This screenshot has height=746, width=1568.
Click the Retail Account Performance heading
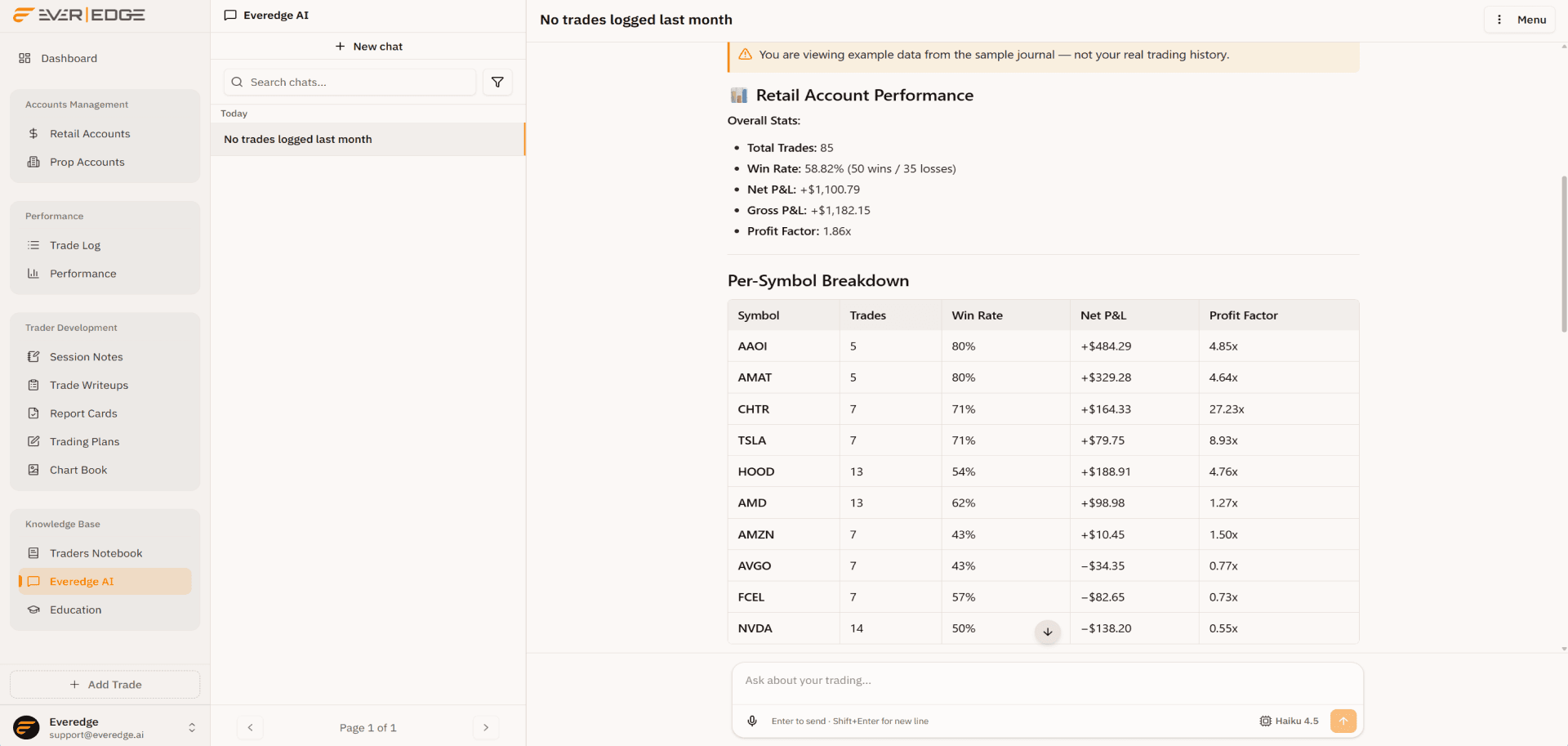pos(864,96)
